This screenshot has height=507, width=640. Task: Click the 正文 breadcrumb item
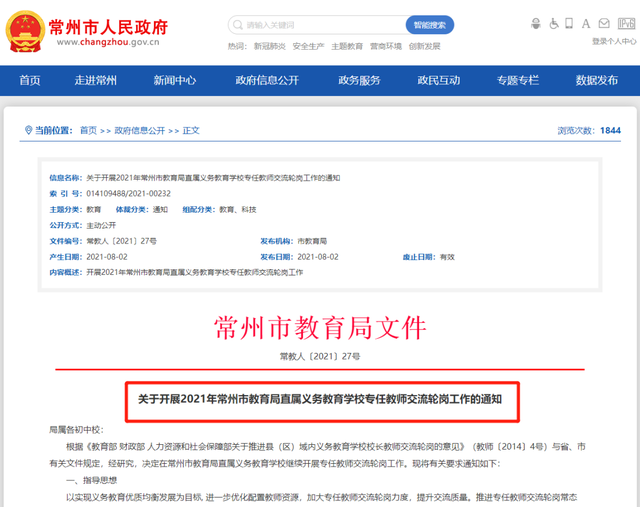191,131
